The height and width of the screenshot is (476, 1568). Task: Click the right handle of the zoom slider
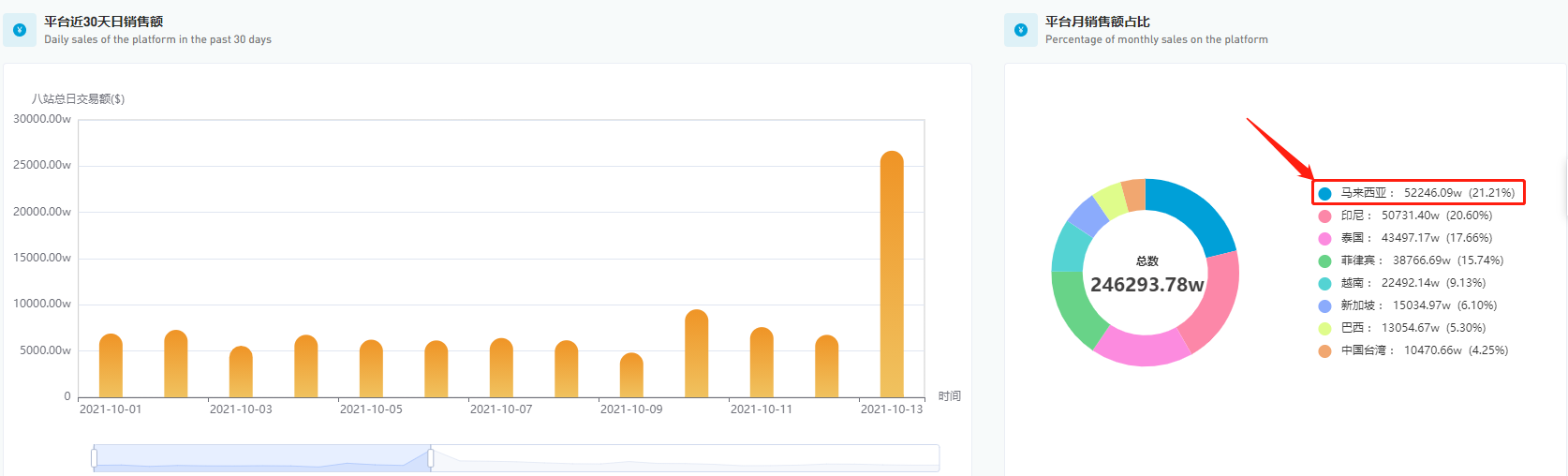coord(431,458)
